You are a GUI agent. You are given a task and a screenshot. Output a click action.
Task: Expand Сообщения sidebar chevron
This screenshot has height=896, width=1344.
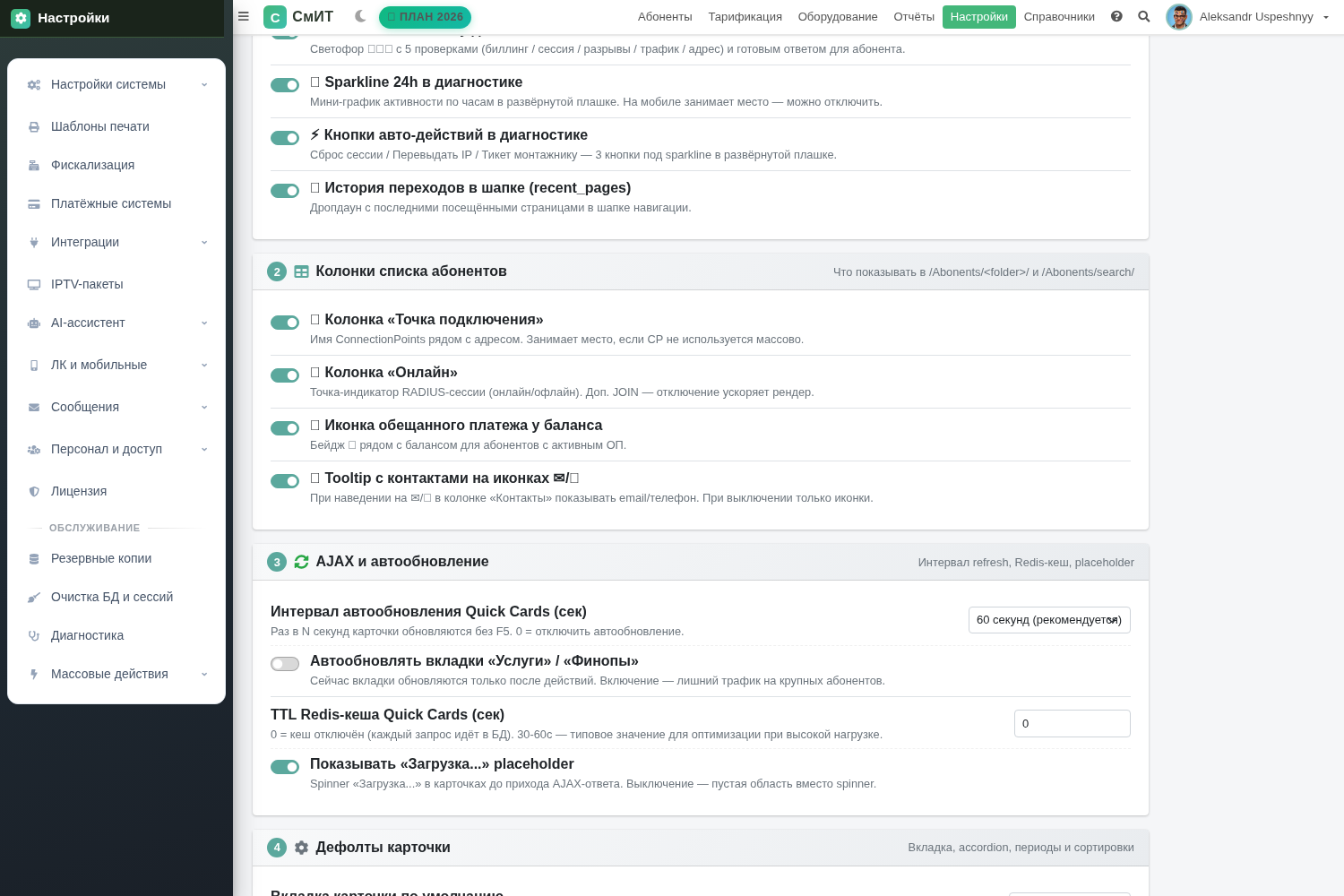(x=204, y=408)
